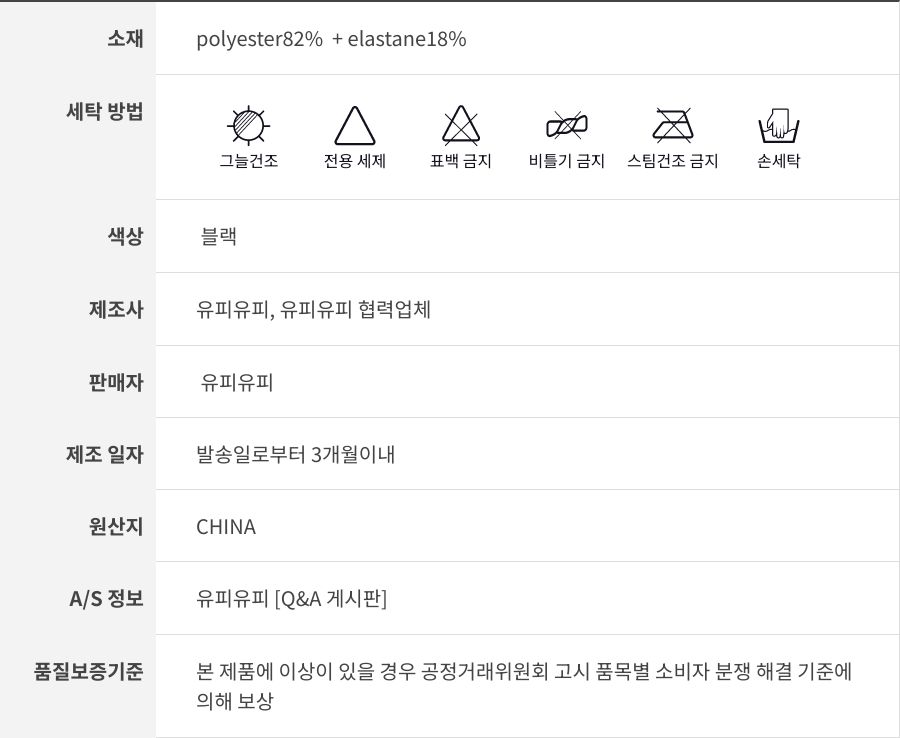900x738 pixels.
Task: Click the 유피유피 [Q&A 게시판] text
Action: pyautogui.click(x=291, y=599)
